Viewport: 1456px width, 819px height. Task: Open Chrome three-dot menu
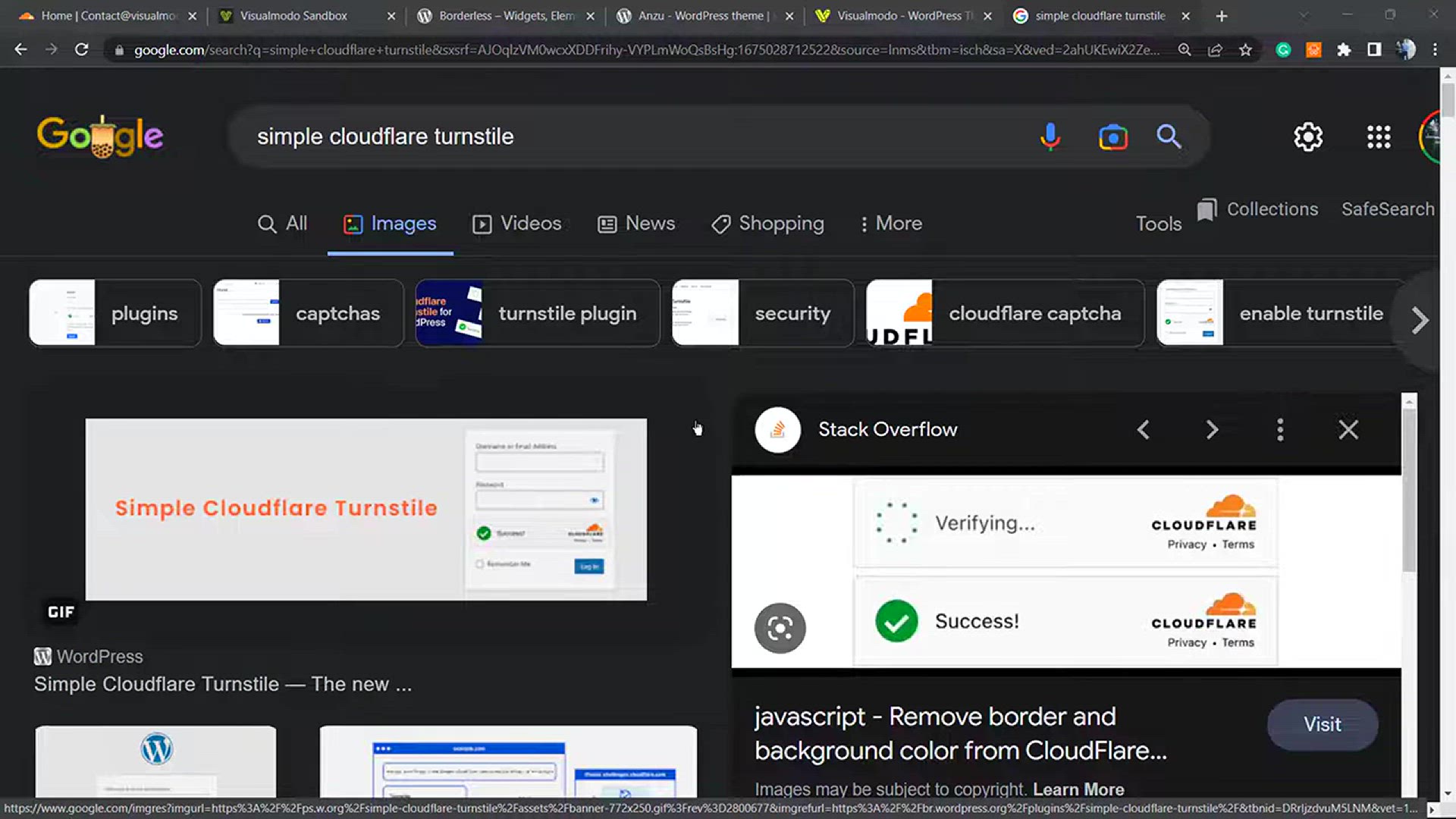(x=1435, y=49)
